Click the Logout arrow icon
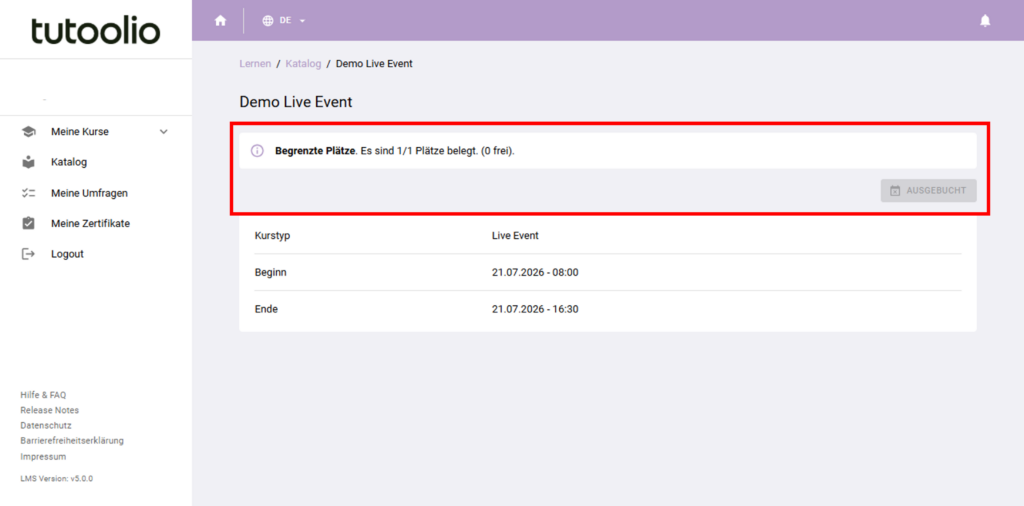Image resolution: width=1024 pixels, height=506 pixels. point(28,254)
